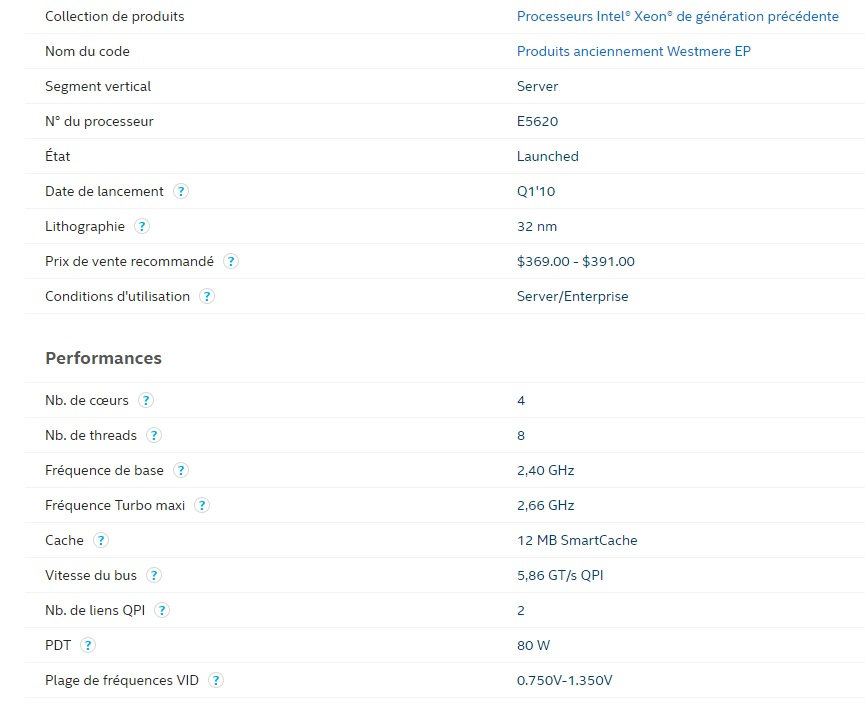Click the Launched status value

[547, 156]
